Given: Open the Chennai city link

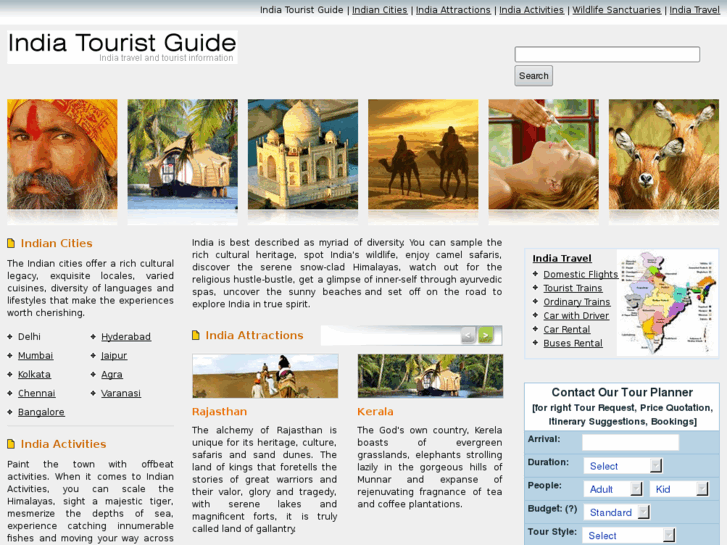Looking at the screenshot, I should click(x=37, y=393).
